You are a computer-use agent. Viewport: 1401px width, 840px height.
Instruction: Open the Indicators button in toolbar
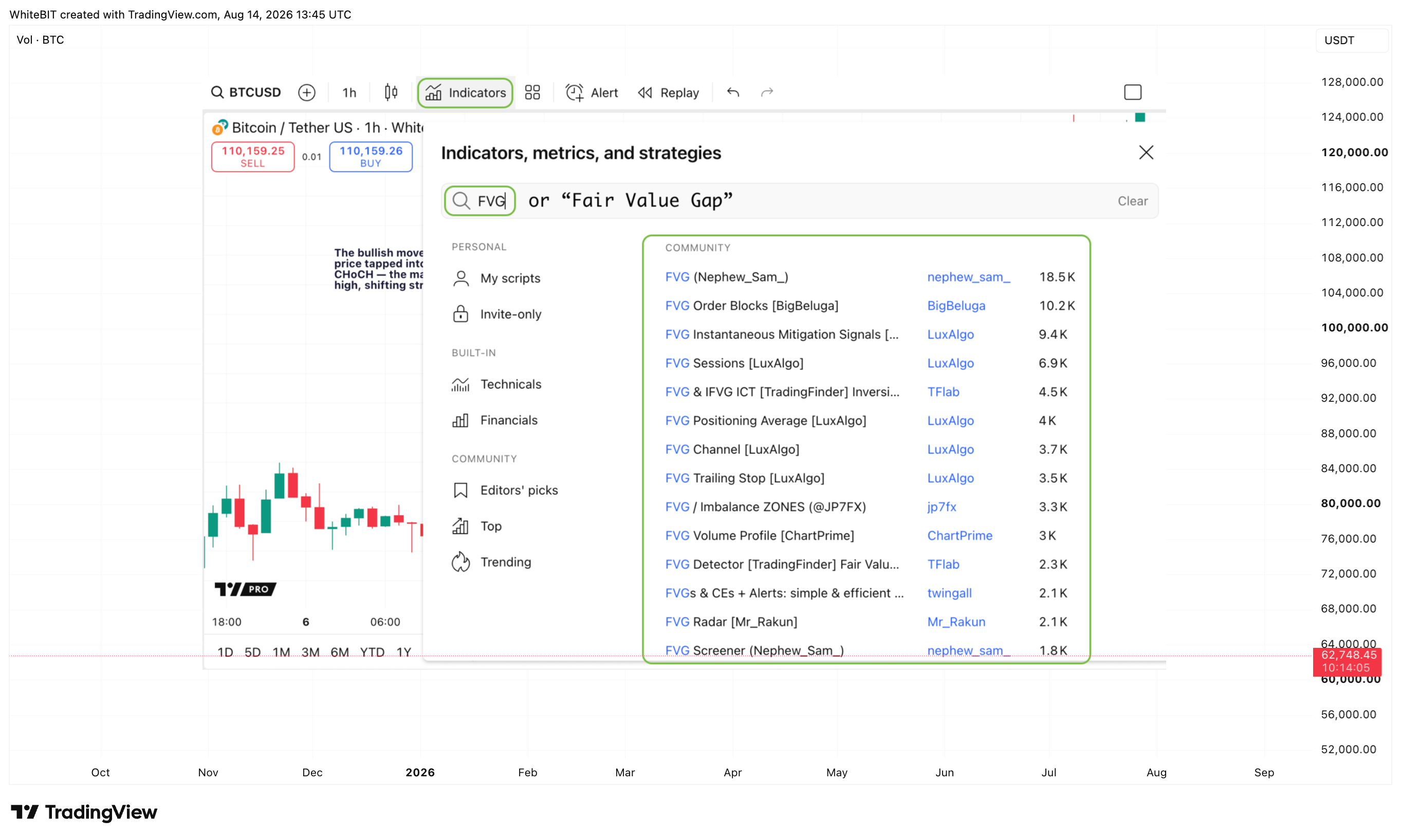pyautogui.click(x=465, y=92)
